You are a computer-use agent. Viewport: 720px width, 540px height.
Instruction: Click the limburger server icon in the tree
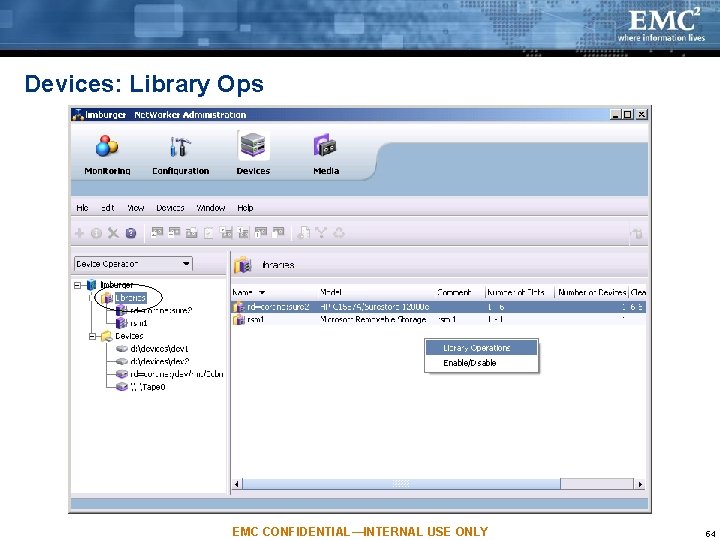point(92,285)
